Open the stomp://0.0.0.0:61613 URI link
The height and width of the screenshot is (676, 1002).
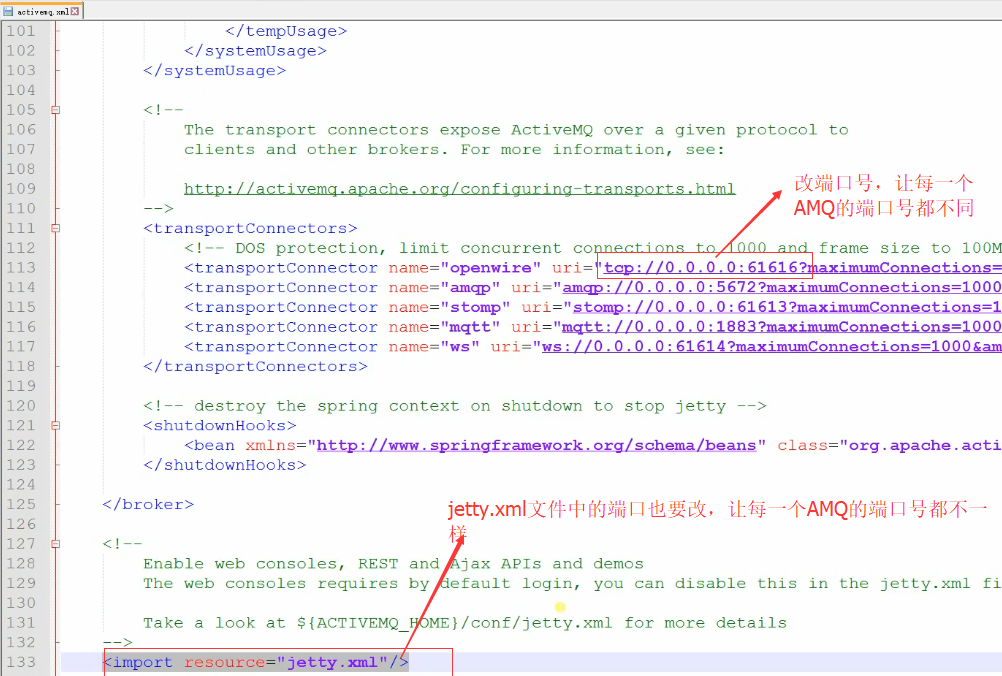786,307
